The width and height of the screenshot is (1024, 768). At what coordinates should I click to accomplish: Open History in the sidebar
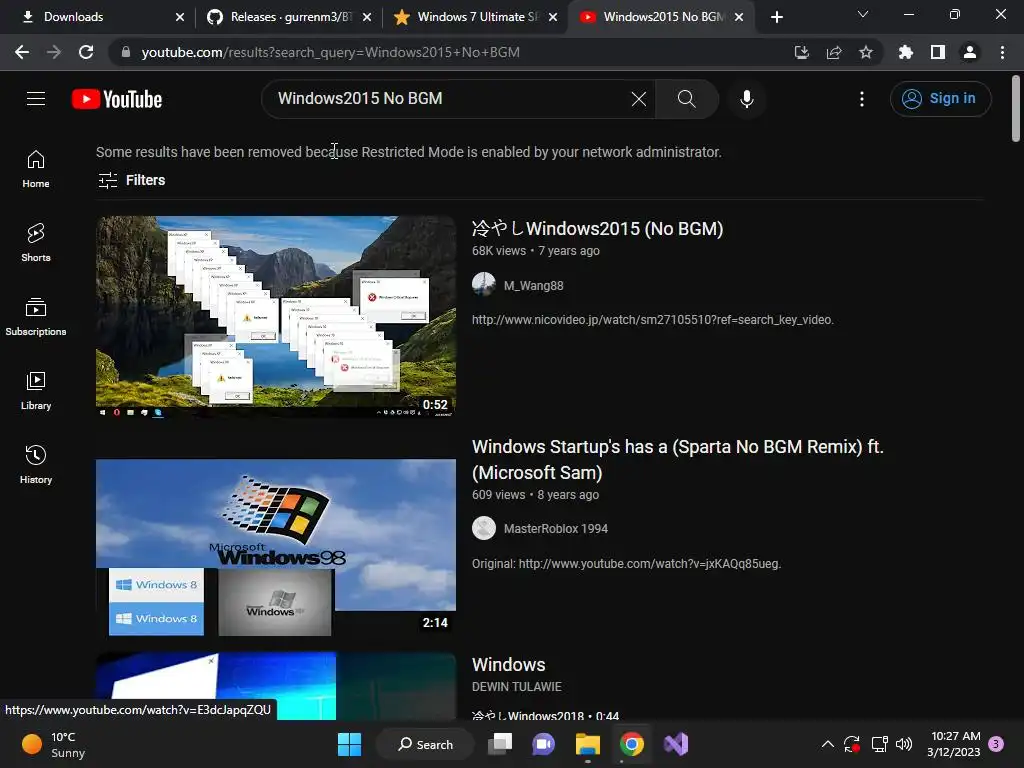[x=36, y=464]
